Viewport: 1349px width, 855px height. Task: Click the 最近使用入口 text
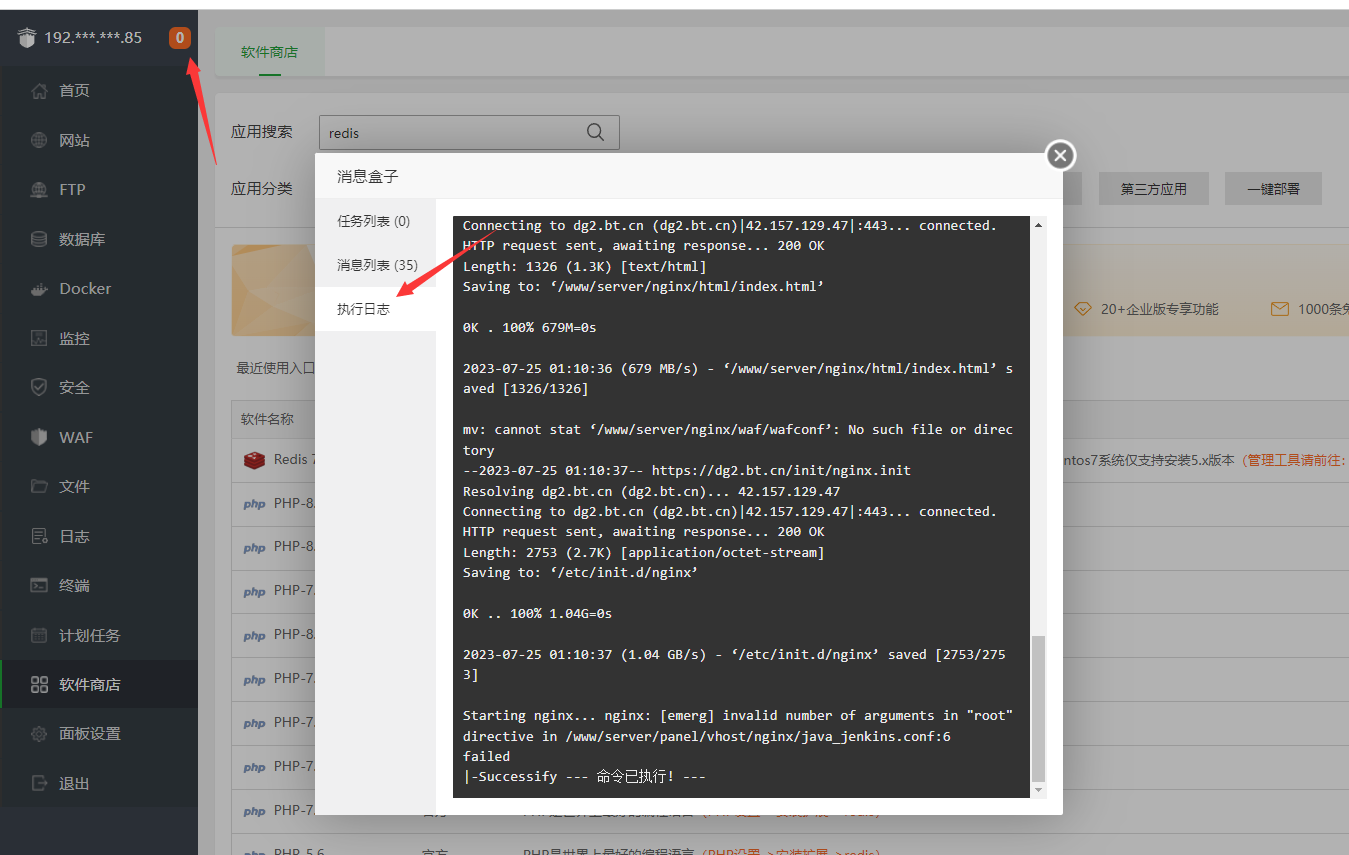(276, 368)
